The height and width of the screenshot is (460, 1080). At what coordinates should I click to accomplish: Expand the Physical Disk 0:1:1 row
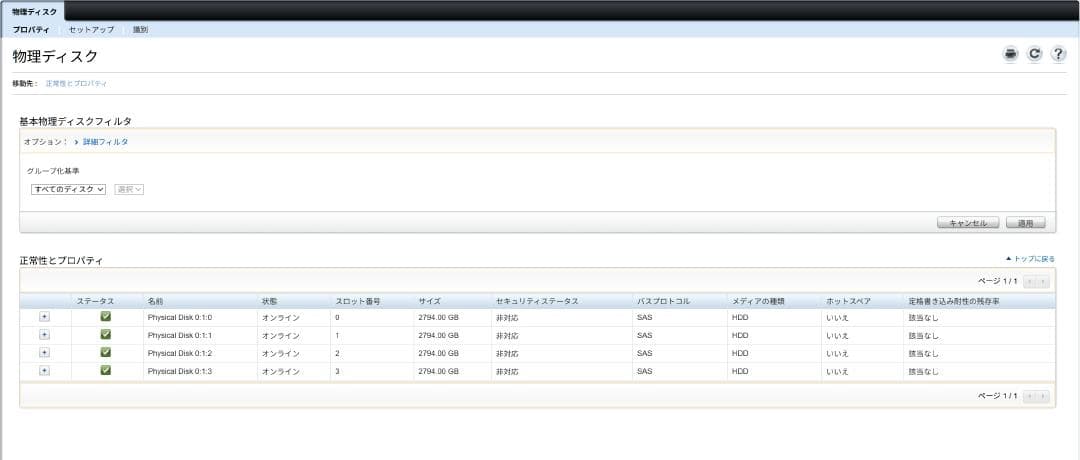44,335
